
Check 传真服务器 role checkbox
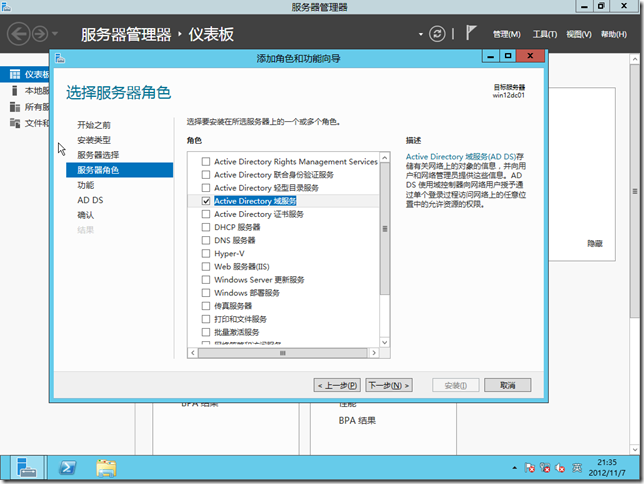(x=206, y=306)
